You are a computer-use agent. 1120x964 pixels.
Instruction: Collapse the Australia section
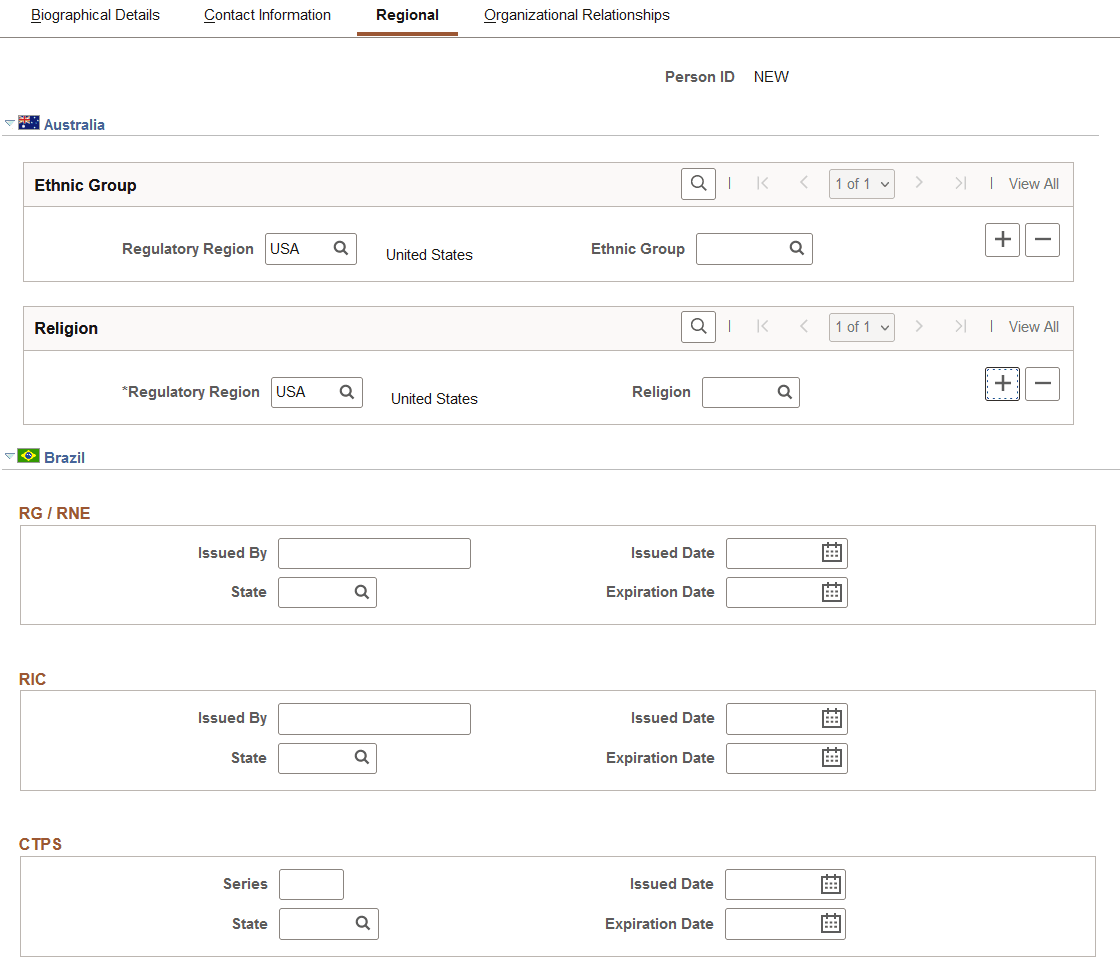pyautogui.click(x=9, y=124)
